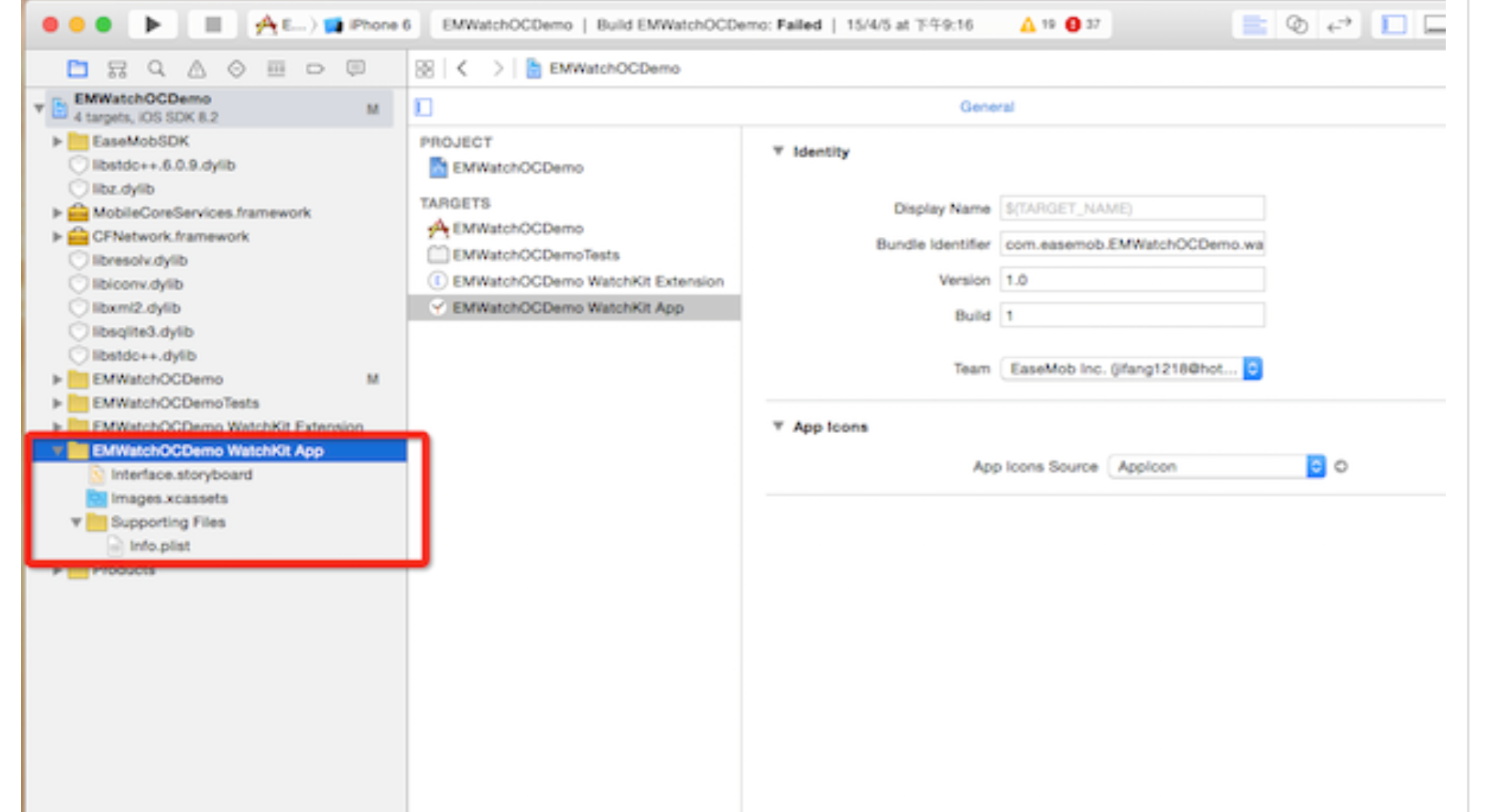The image size is (1503, 812).
Task: Select EMWatchOCDemo WatchKit Extension target
Action: pos(588,281)
